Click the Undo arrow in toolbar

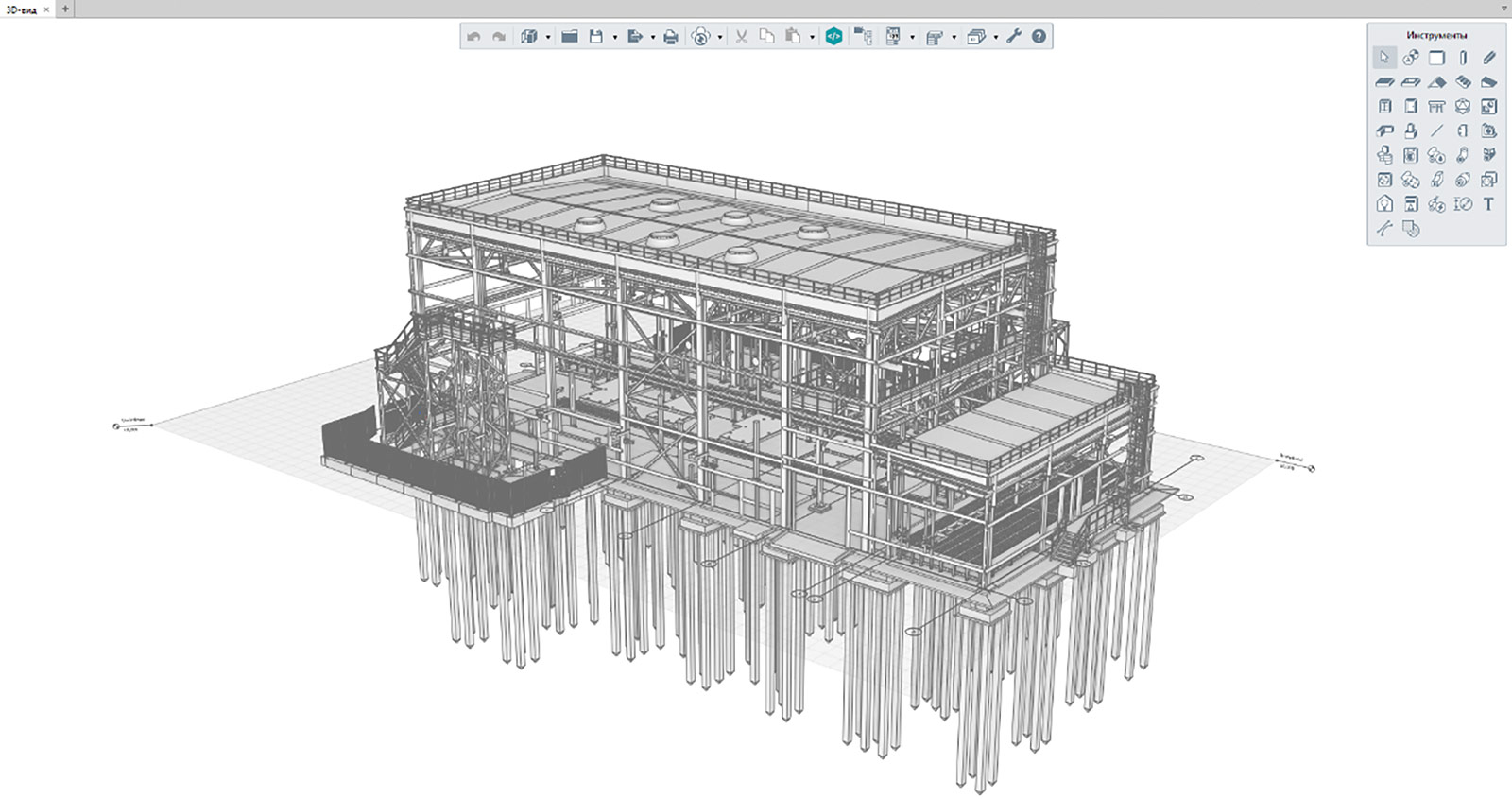[473, 37]
